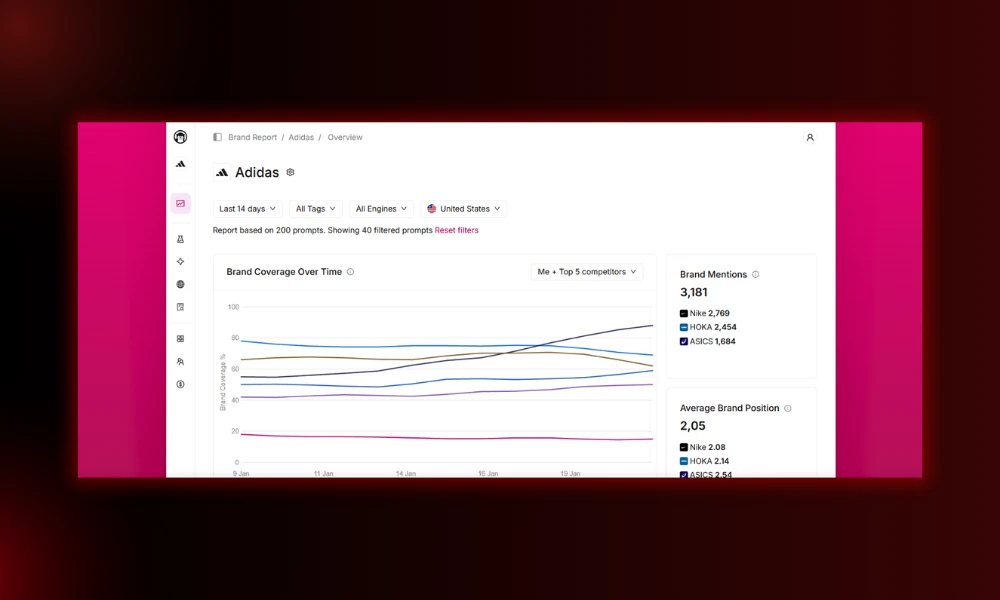1000x600 pixels.
Task: Click the 14 Jan label on the chart axis
Action: (x=406, y=474)
